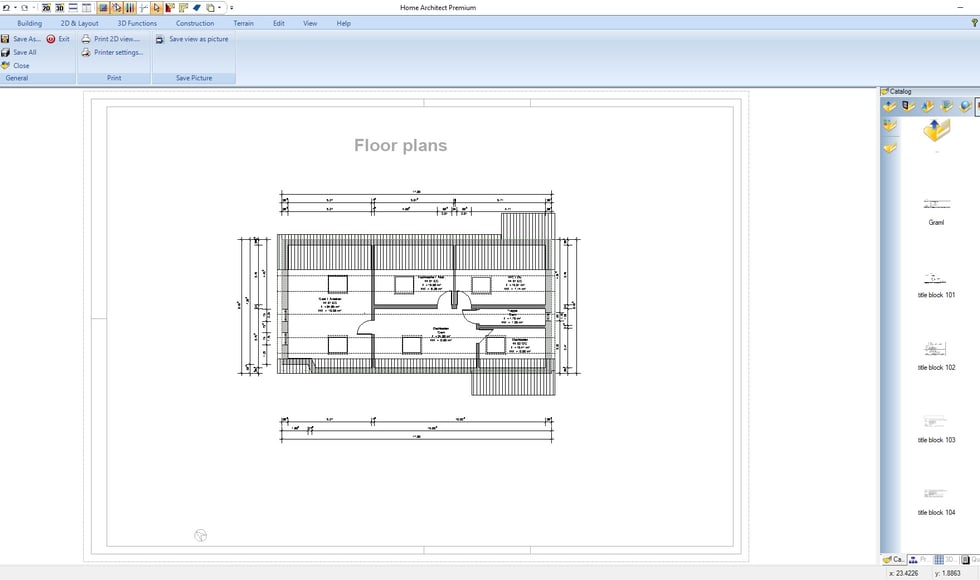Open the Building ribbon tab
980x580 pixels.
[x=29, y=23]
